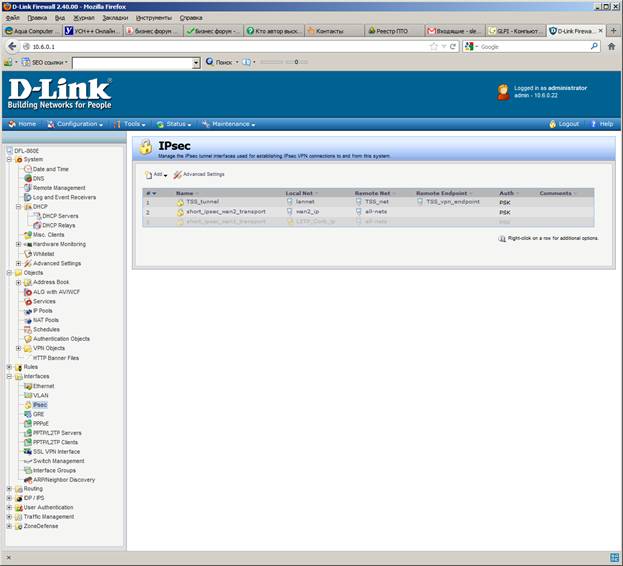Switch to the Реестр ПТО tab
Viewport: 623px width, 566px height.
tap(394, 31)
